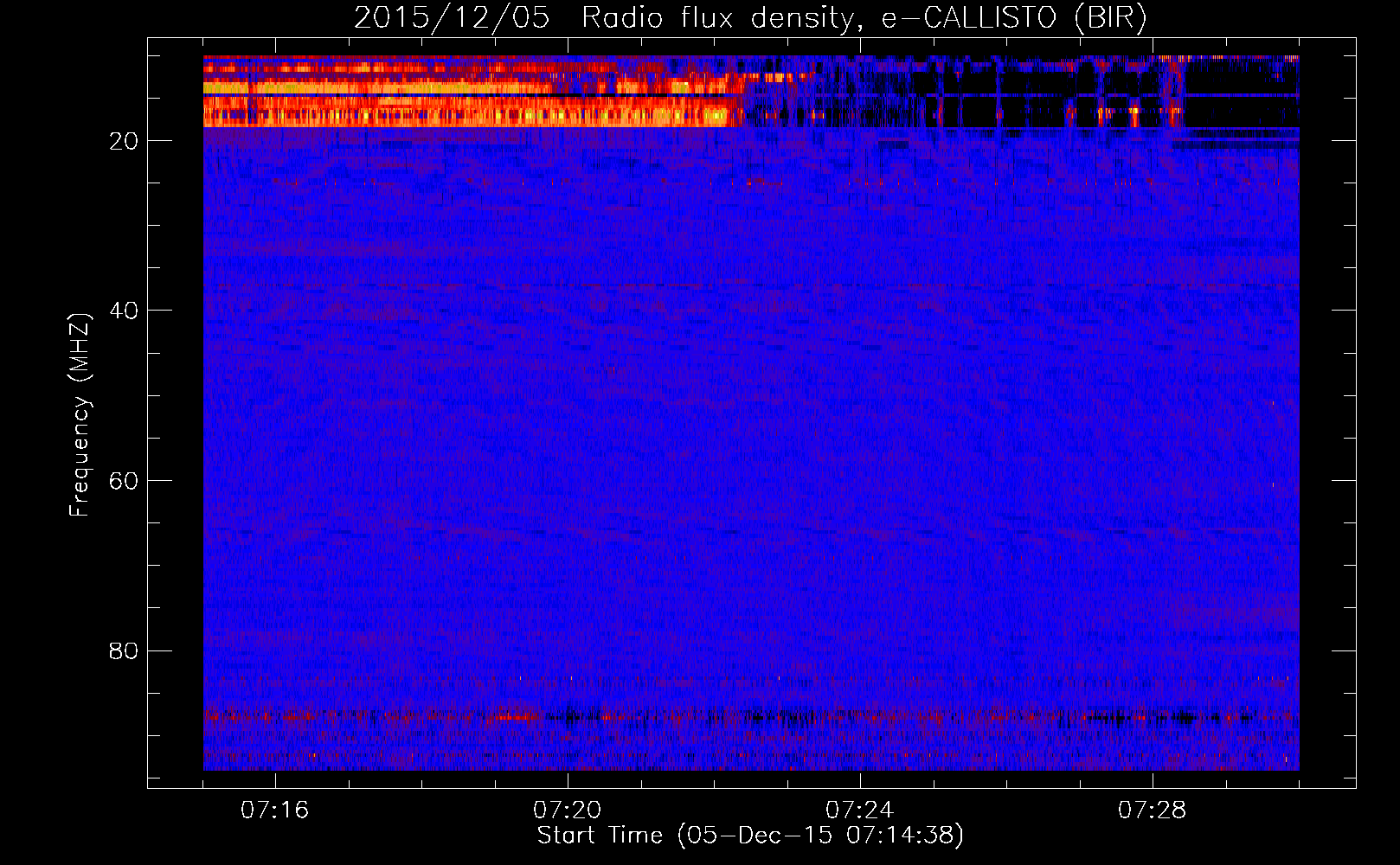Click the 80 frequency tick label
The height and width of the screenshot is (865, 1400).
point(125,650)
